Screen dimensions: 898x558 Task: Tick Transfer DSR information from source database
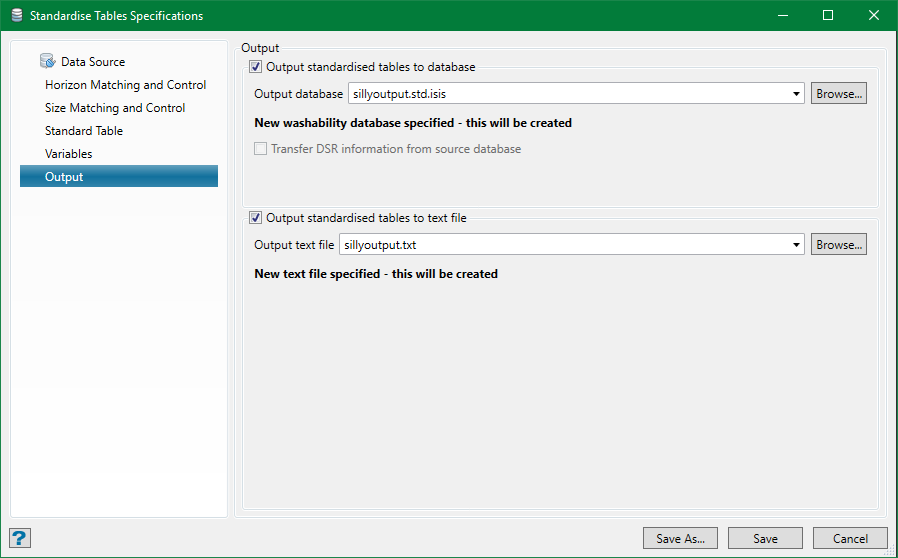pyautogui.click(x=261, y=149)
